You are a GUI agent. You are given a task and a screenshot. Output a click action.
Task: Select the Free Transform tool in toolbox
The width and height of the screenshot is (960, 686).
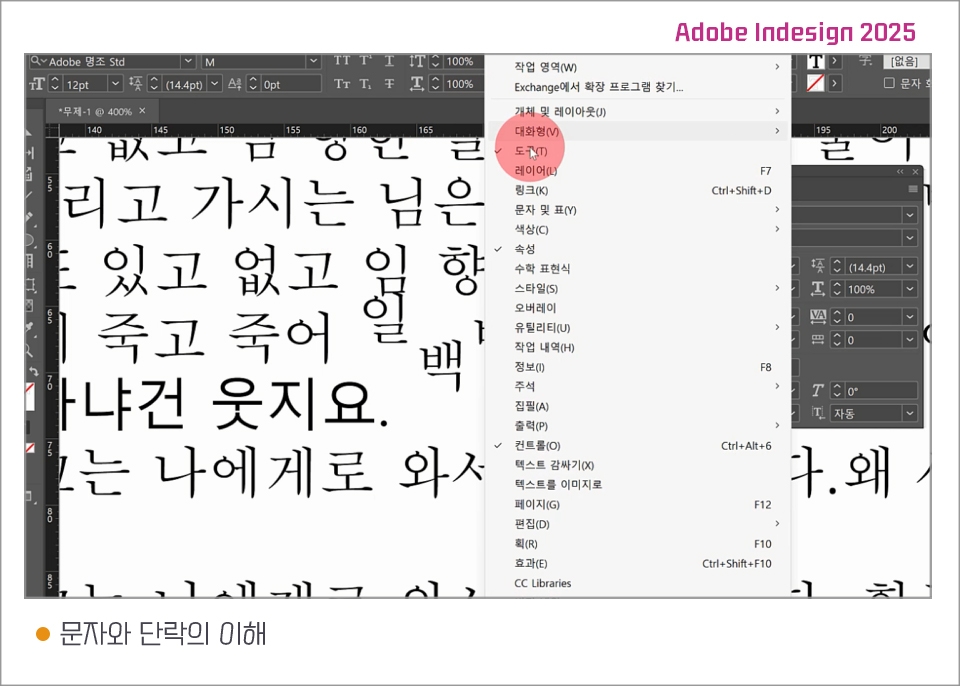pos(29,285)
